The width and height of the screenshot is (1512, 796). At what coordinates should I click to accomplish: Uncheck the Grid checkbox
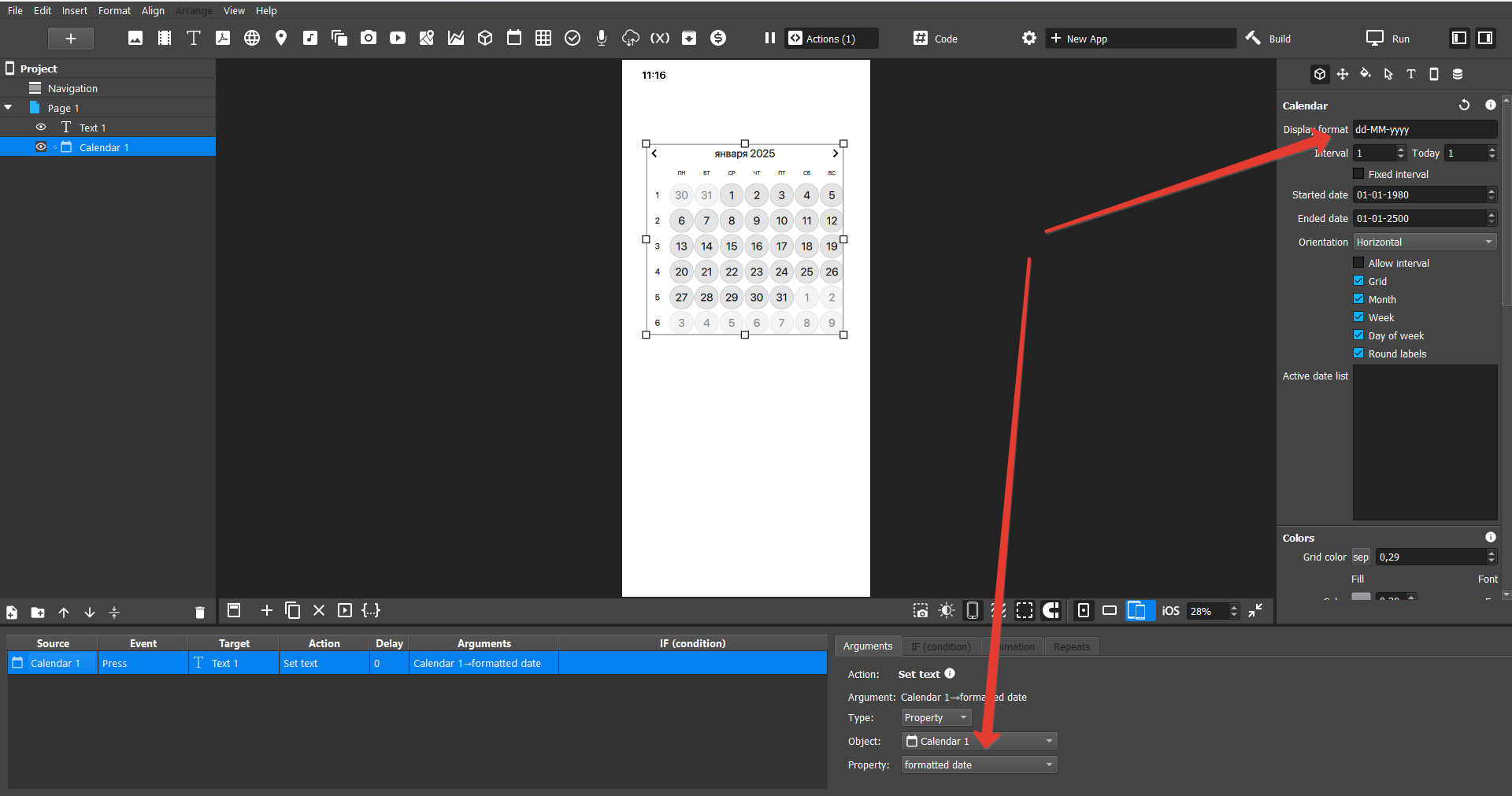(x=1358, y=281)
